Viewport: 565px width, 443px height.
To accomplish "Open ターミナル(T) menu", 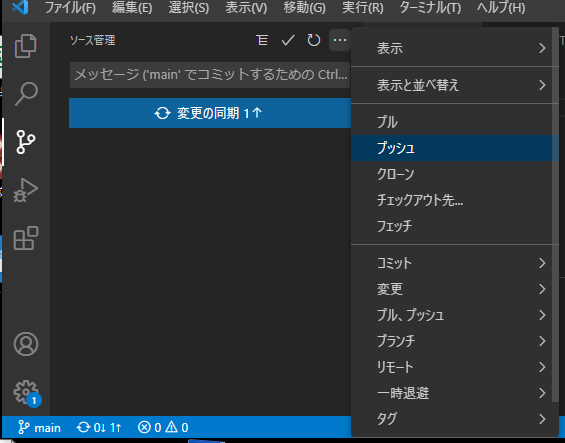I will pyautogui.click(x=430, y=8).
